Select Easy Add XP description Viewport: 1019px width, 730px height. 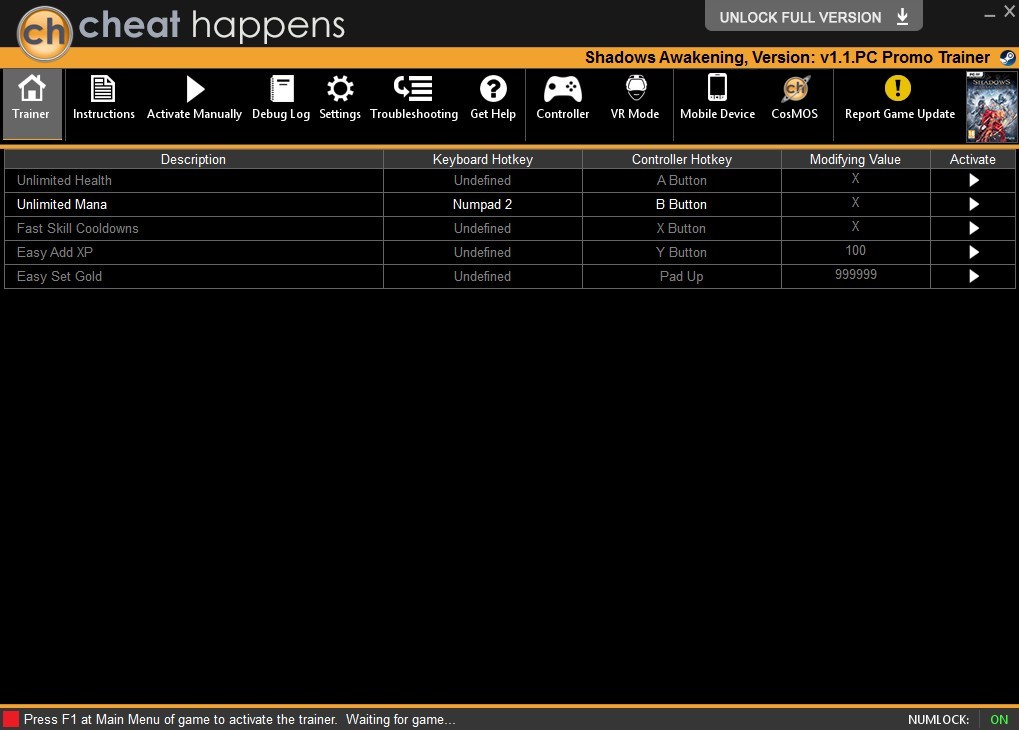194,253
